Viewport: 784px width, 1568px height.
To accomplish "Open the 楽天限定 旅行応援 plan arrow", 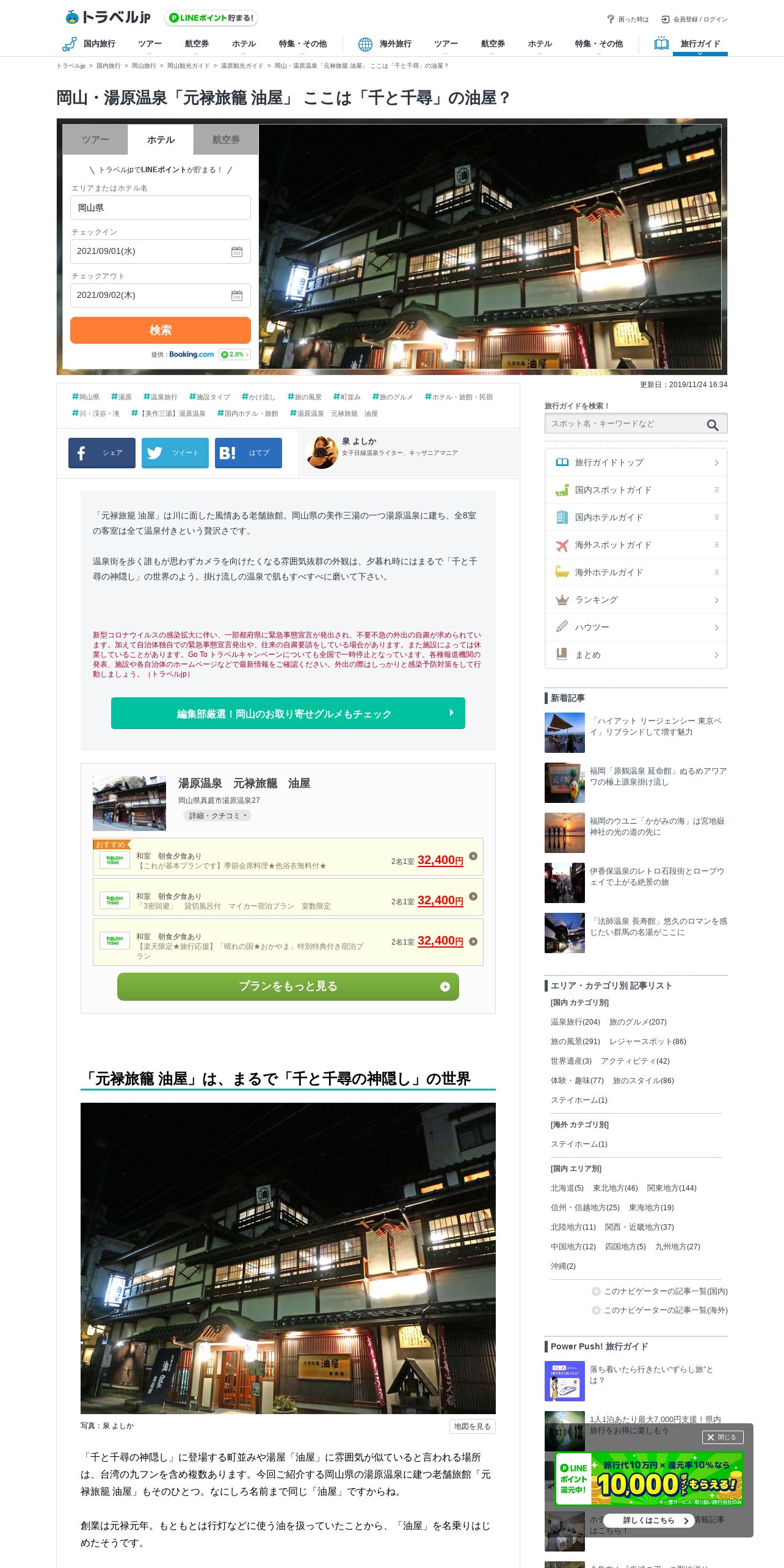I will click(x=473, y=942).
